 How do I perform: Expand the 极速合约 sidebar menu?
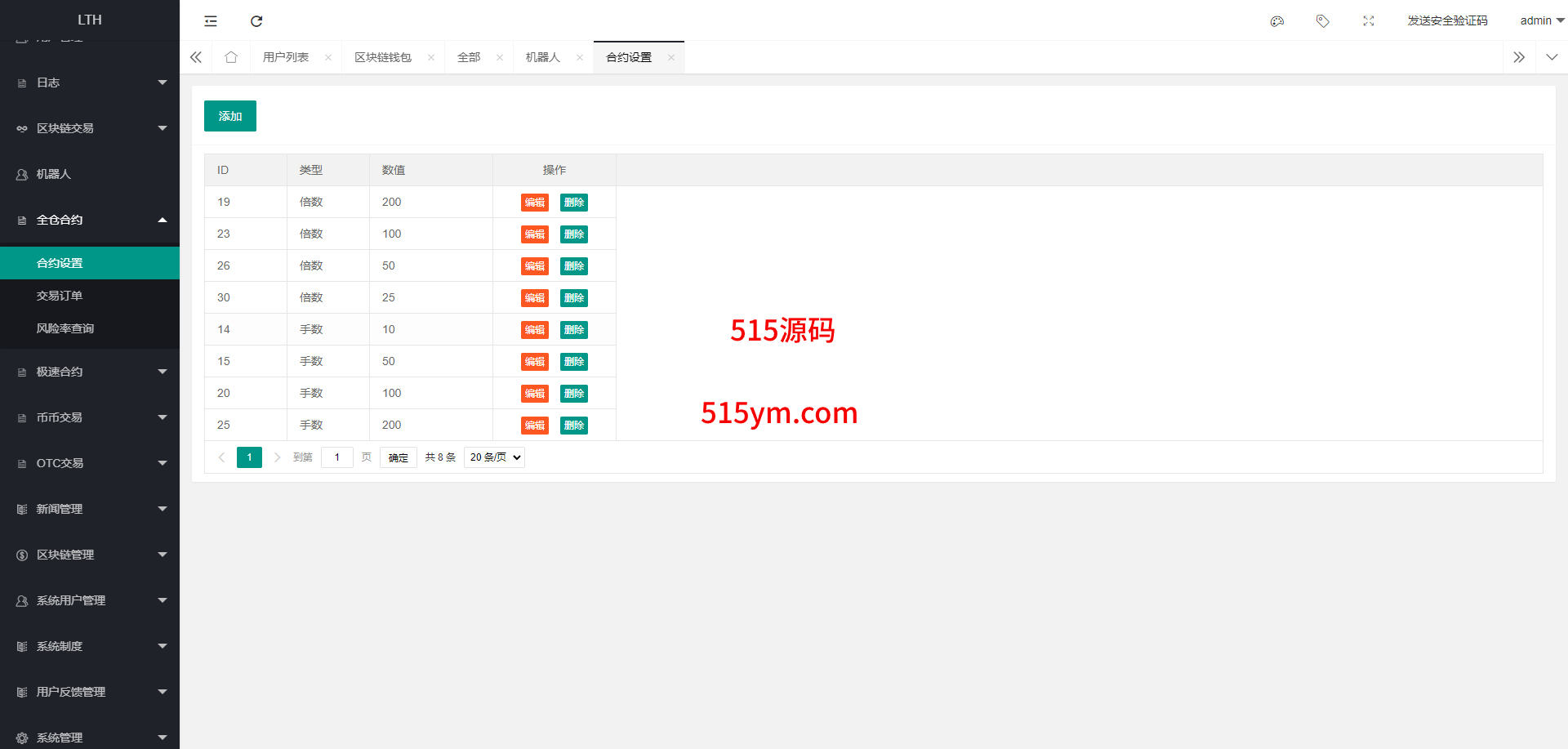[90, 372]
